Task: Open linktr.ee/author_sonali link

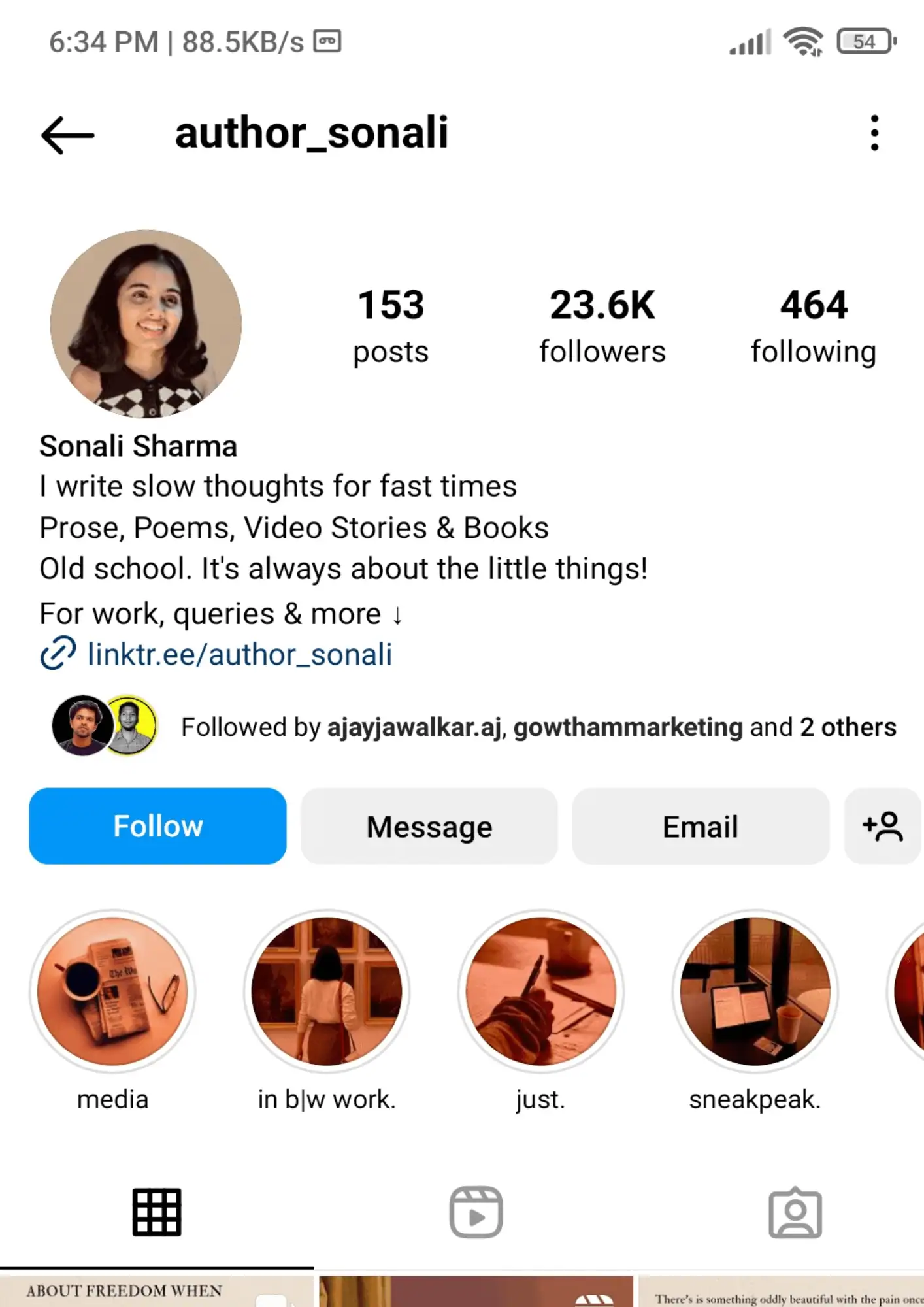Action: pos(240,654)
